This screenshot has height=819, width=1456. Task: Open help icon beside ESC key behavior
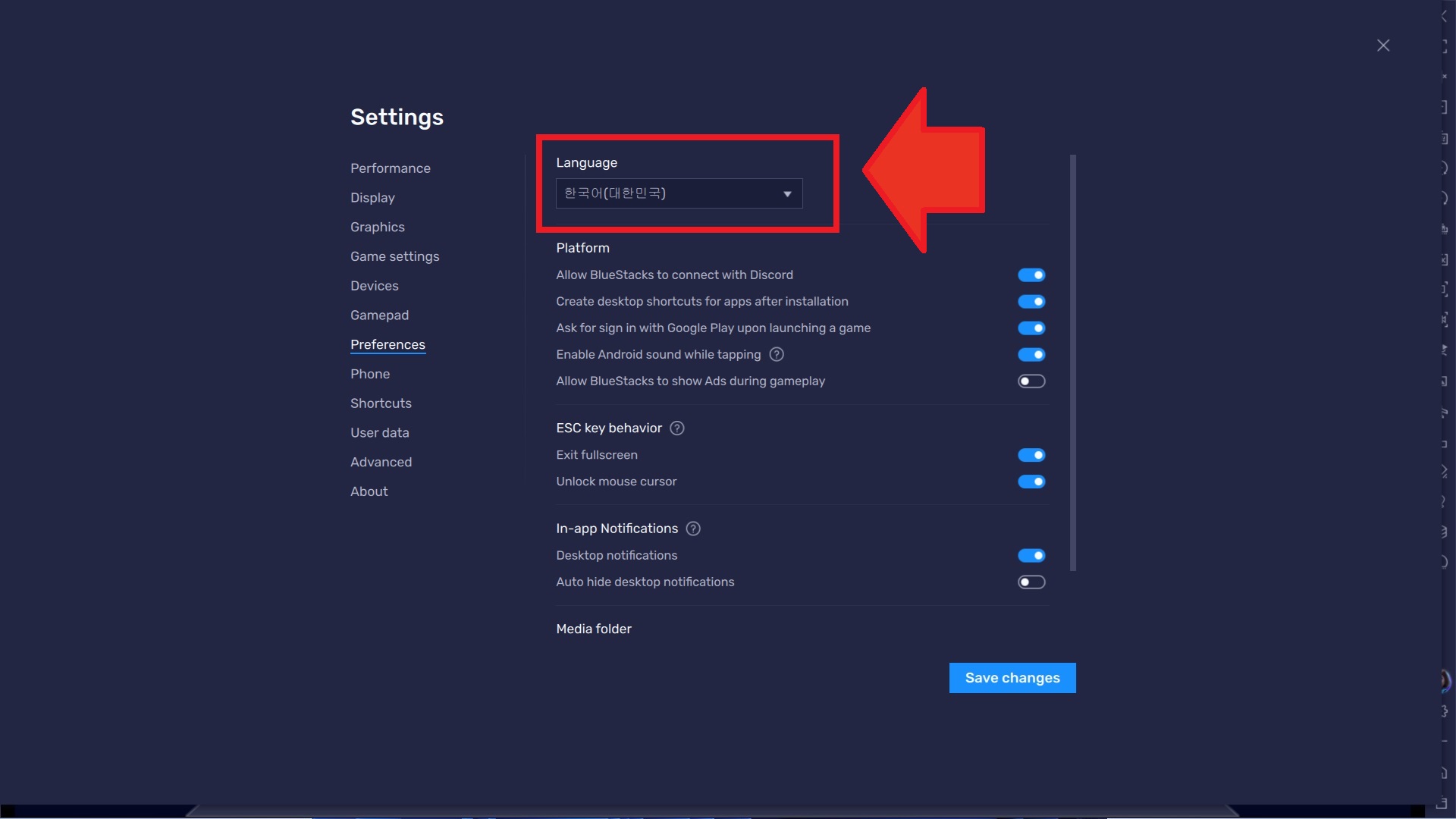coord(677,428)
